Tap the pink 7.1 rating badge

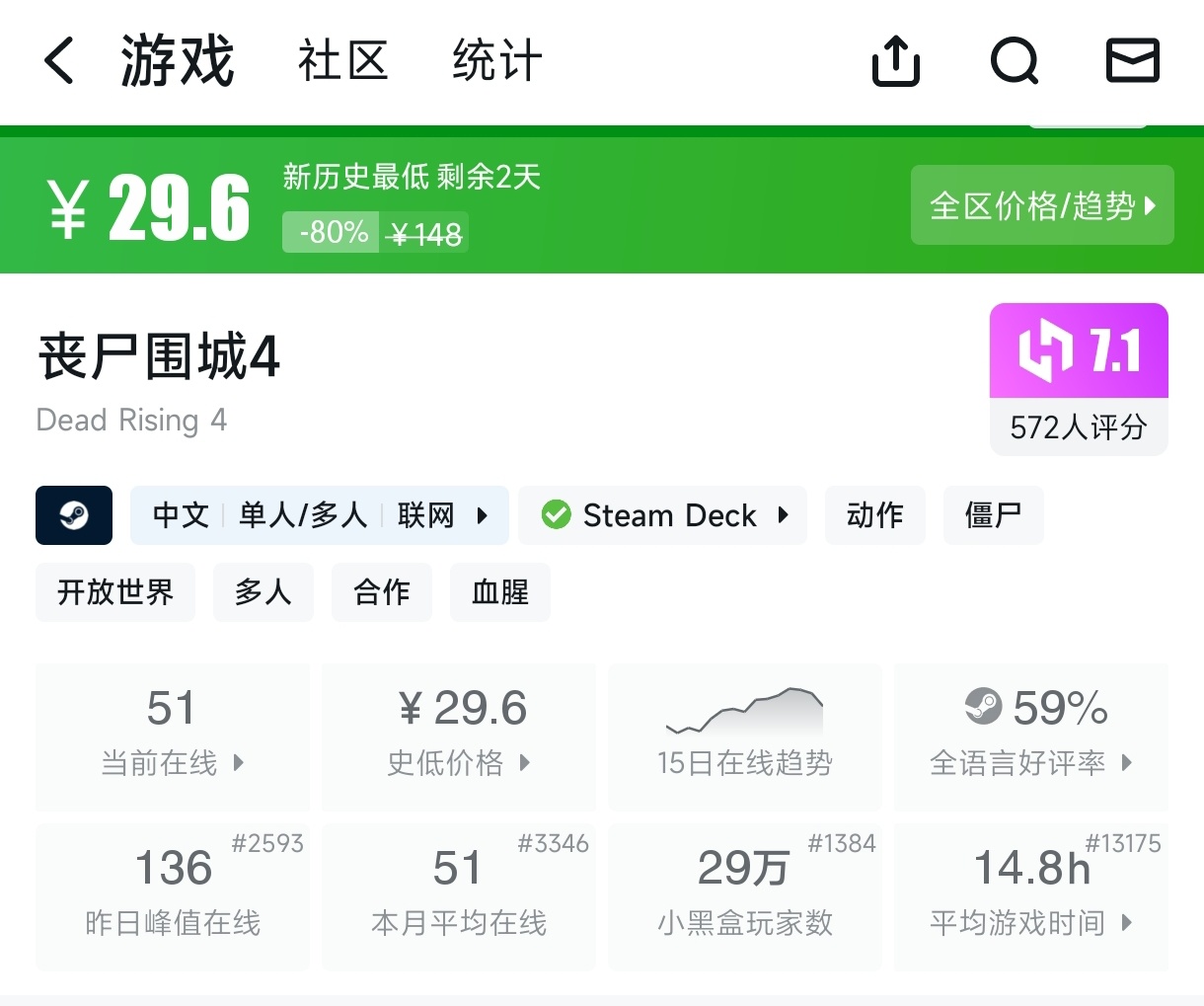click(1079, 351)
